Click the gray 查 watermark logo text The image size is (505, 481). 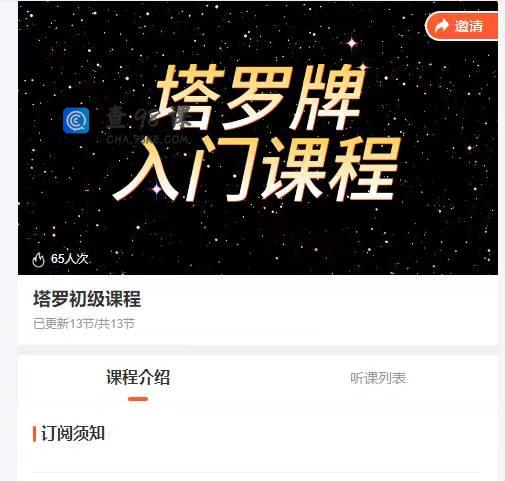pyautogui.click(x=117, y=117)
